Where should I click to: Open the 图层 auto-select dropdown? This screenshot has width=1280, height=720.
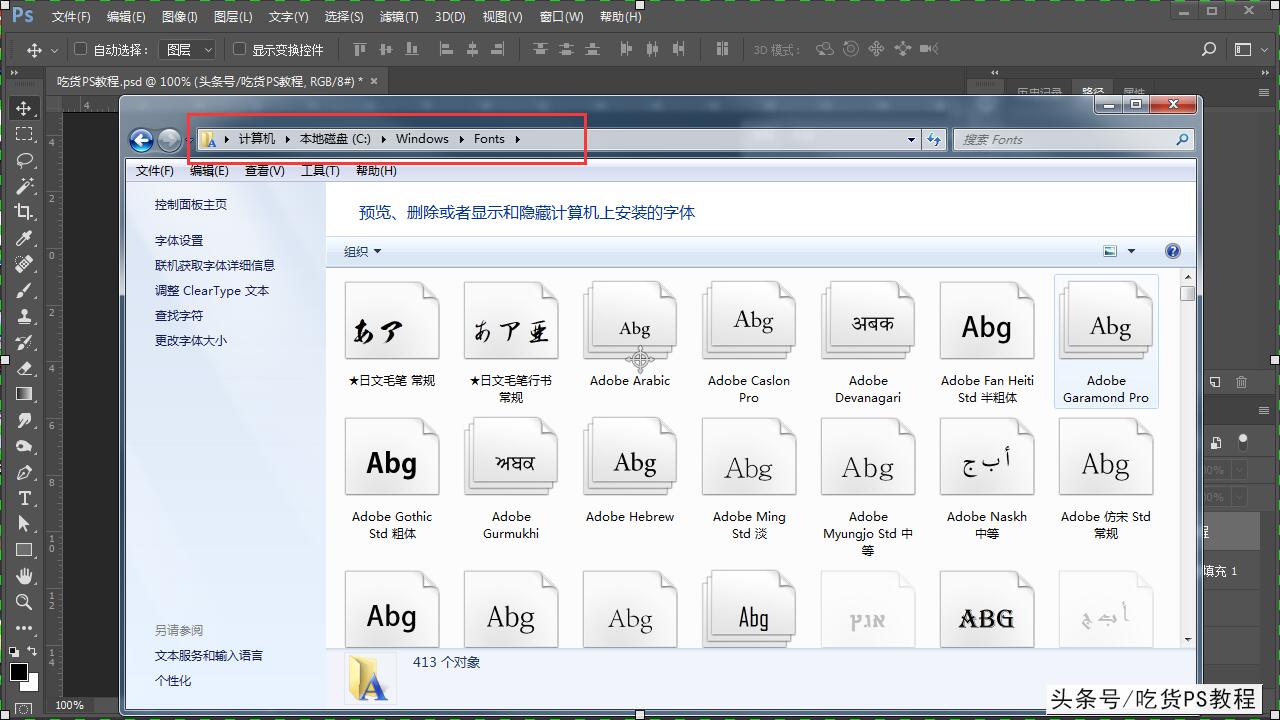pos(189,49)
